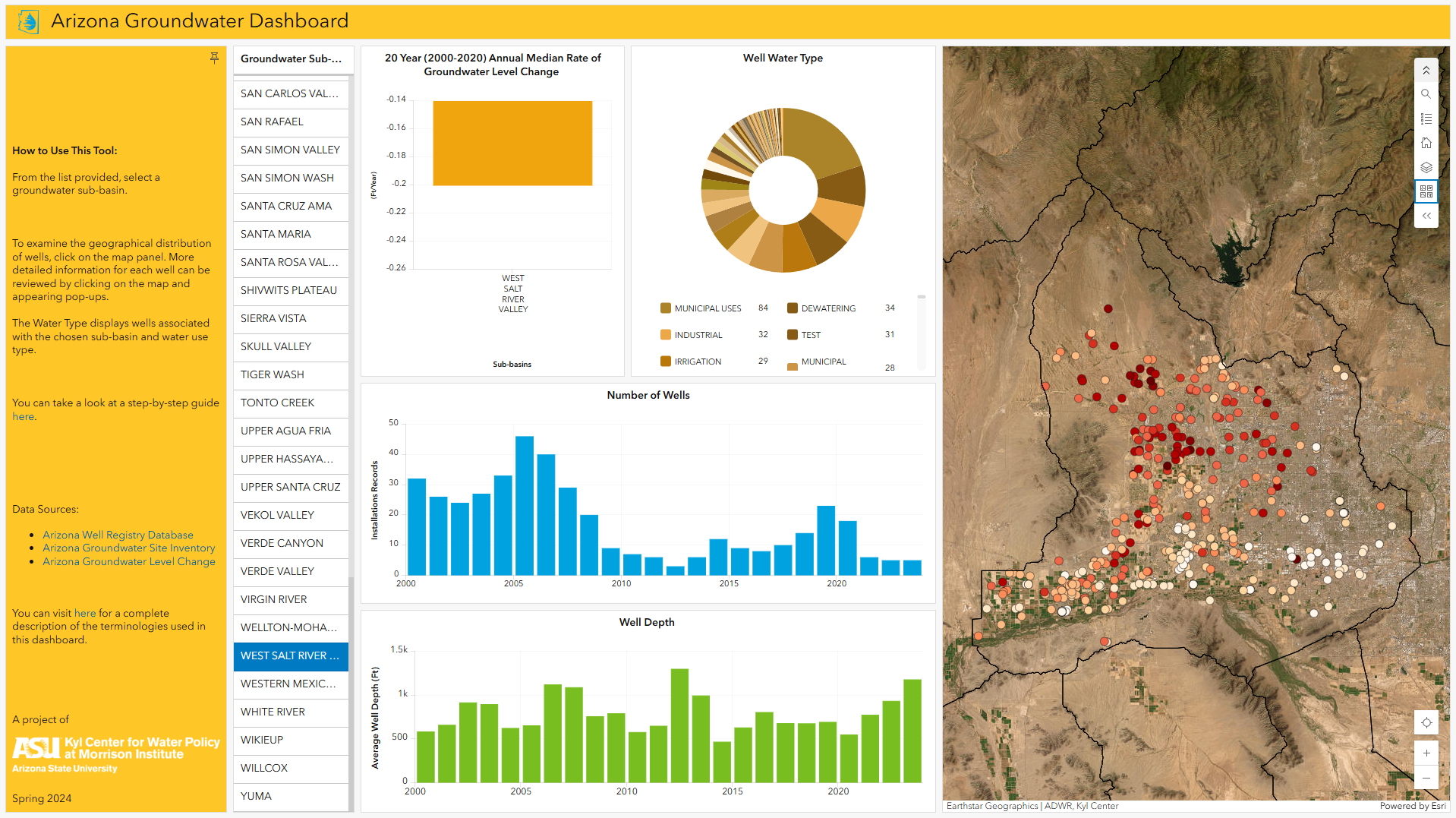Viewport: 1456px width, 818px height.
Task: Collapse map toolbar with double left arrows
Action: (x=1426, y=216)
